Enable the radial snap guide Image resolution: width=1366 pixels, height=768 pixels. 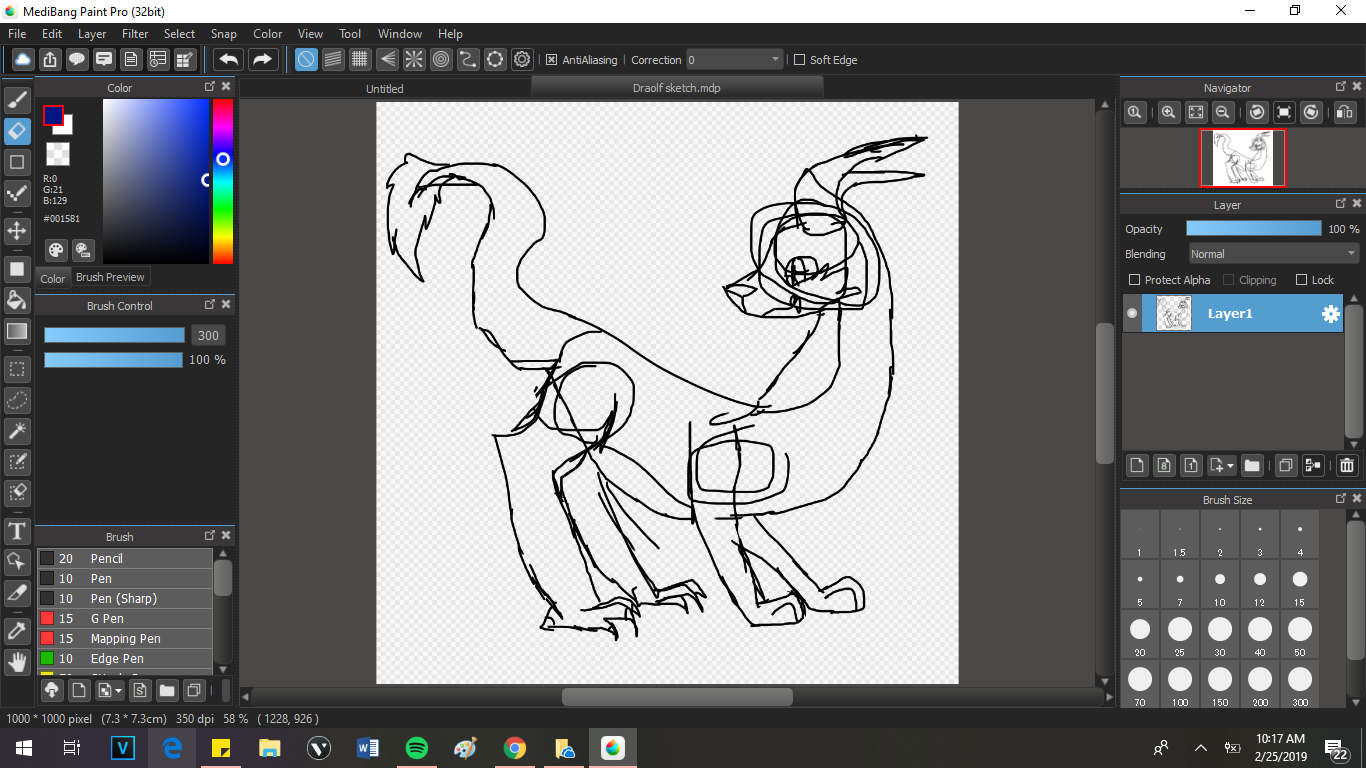tap(414, 60)
